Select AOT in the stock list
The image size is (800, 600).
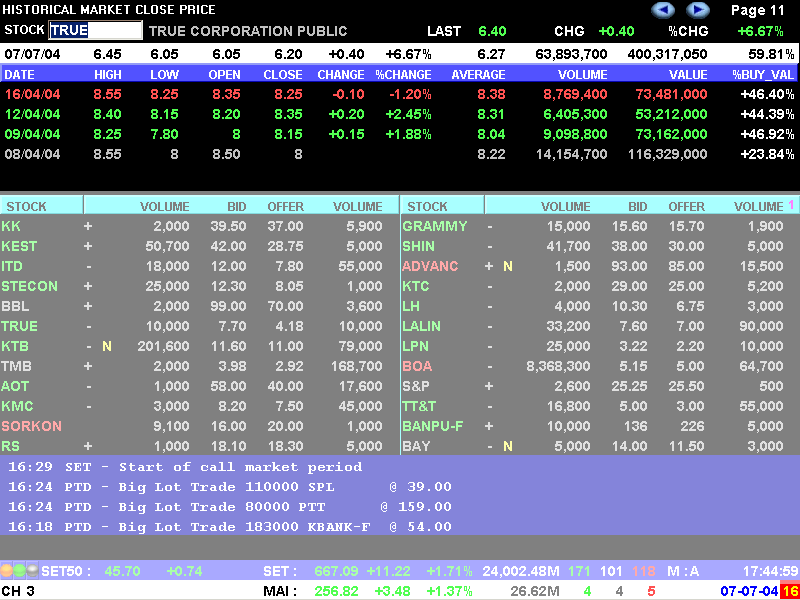pyautogui.click(x=15, y=386)
